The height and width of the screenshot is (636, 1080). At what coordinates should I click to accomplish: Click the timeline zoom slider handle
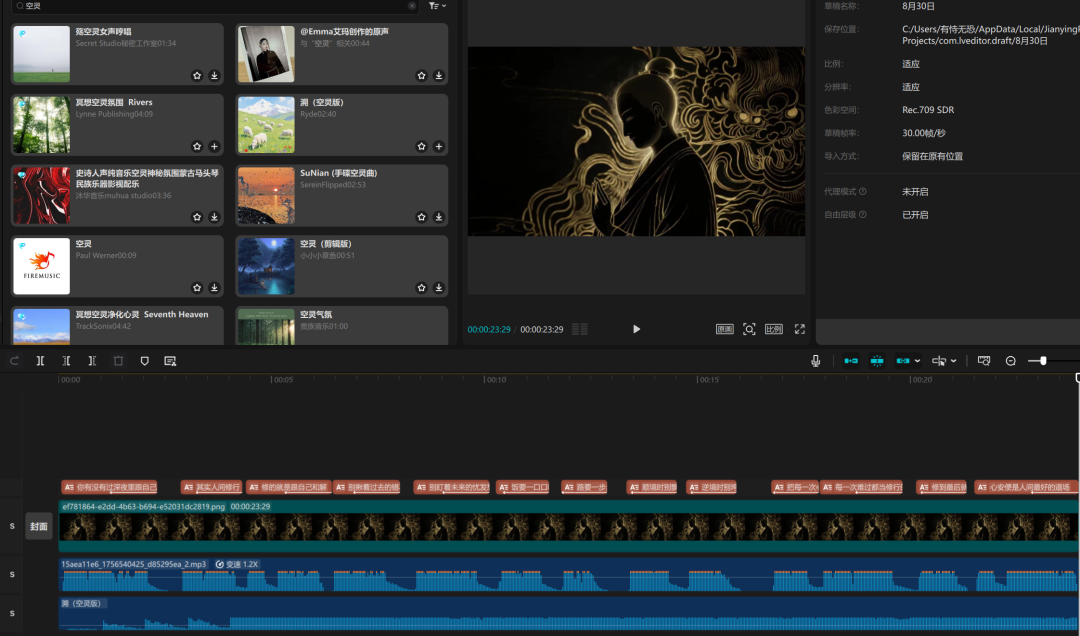click(x=1043, y=361)
